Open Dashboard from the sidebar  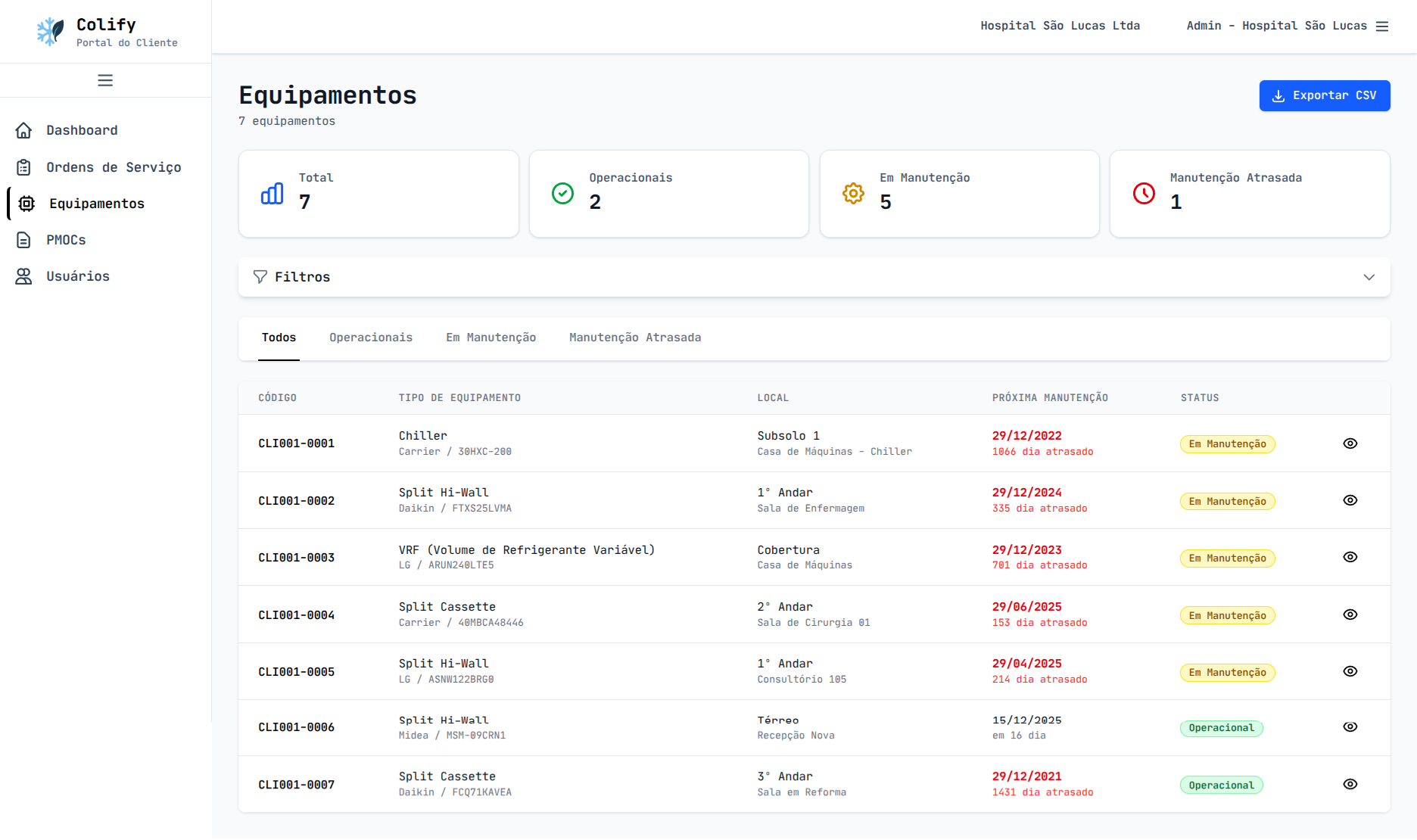82,130
